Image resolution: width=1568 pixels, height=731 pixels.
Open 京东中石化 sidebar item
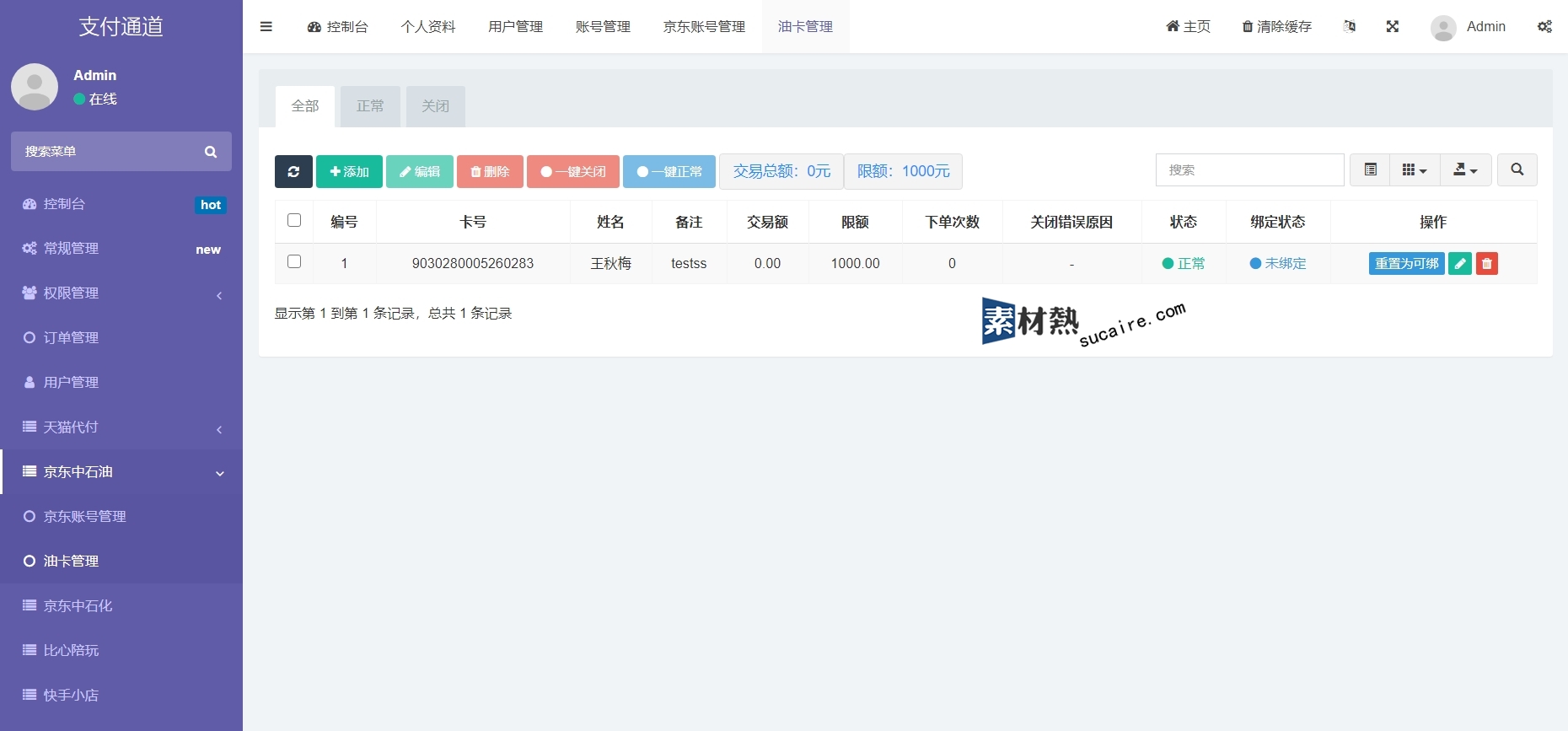pos(121,606)
